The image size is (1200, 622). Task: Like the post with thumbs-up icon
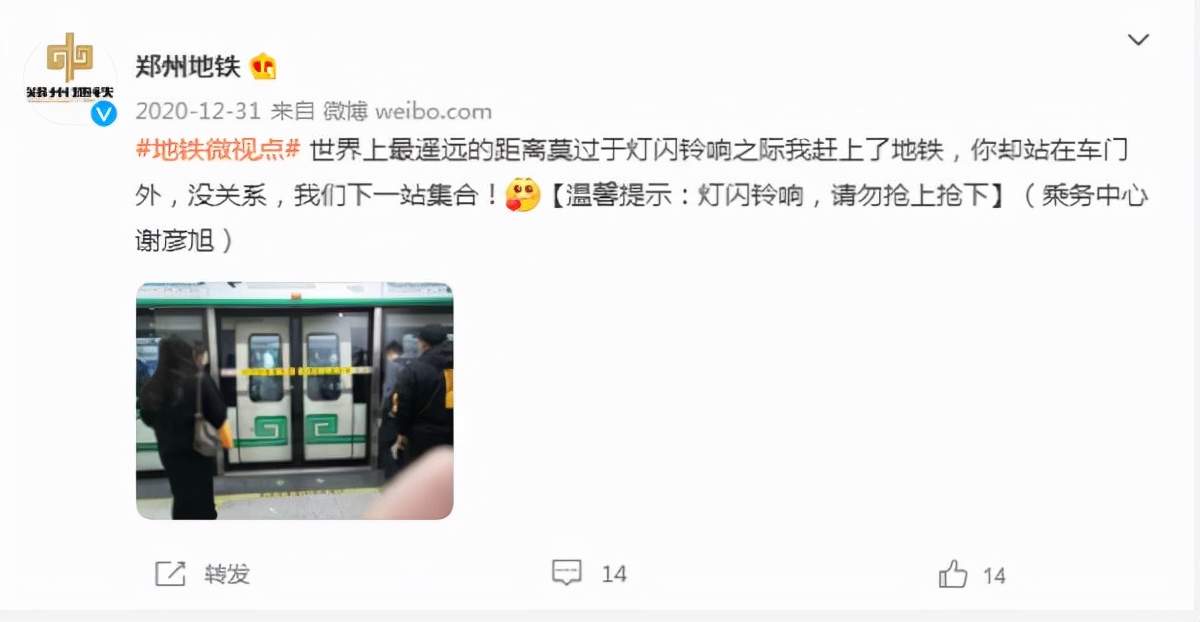[953, 574]
